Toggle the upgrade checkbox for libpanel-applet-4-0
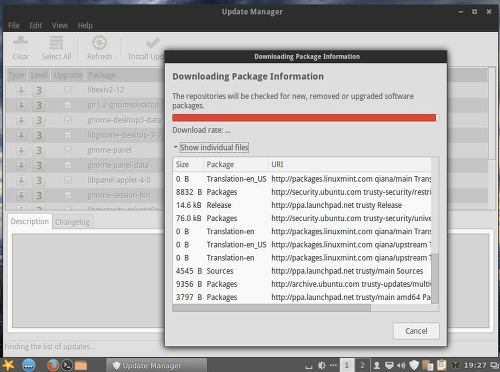The height and width of the screenshot is (372, 500). coord(68,180)
